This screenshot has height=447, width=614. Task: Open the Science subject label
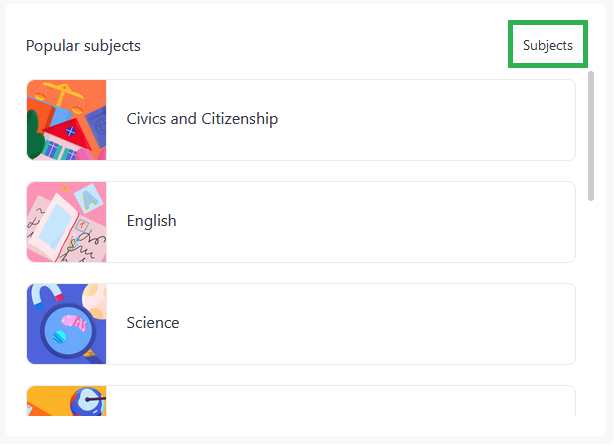[153, 323]
